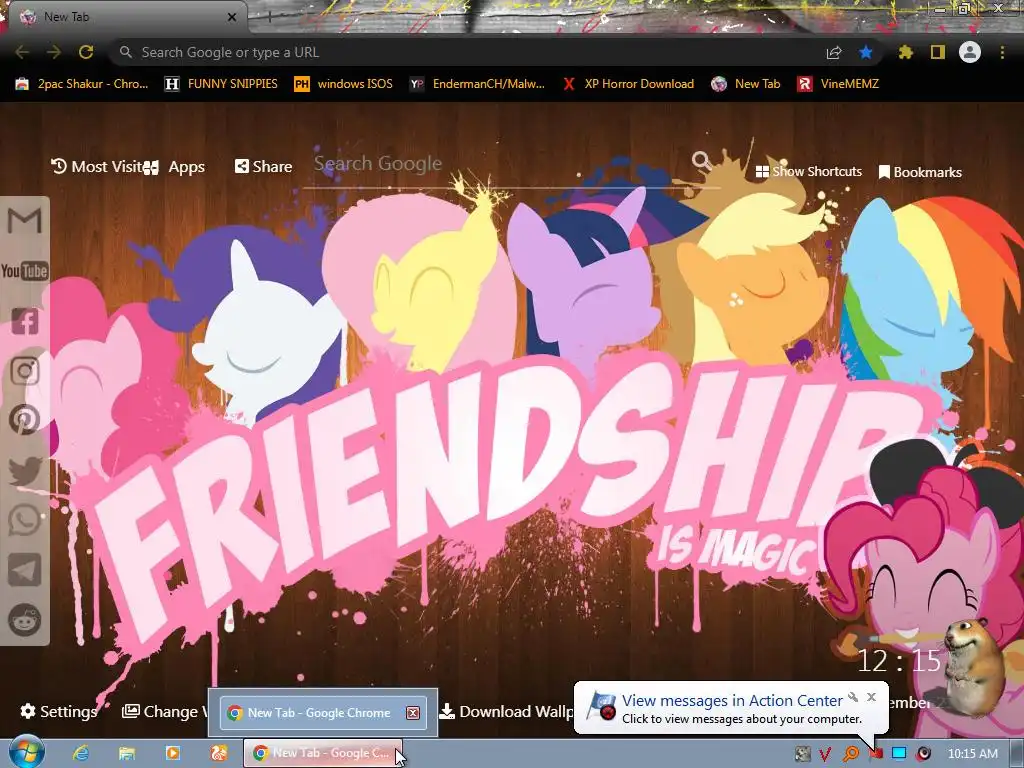Image resolution: width=1024 pixels, height=768 pixels.
Task: Click View messages in Action Center link
Action: [x=732, y=700]
